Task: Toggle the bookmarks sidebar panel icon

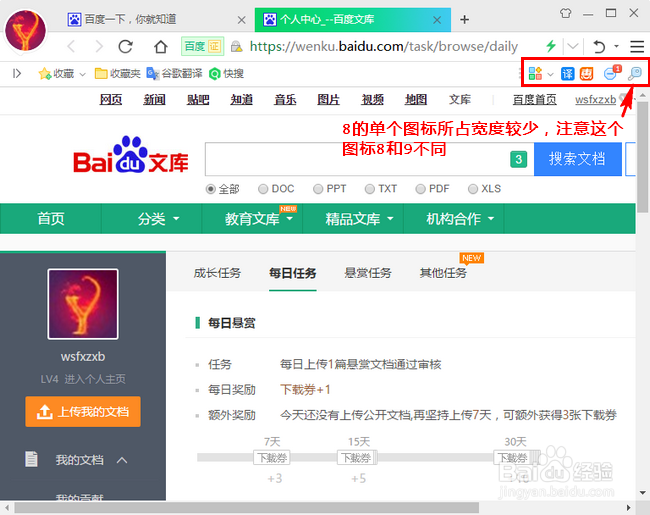Action: tap(17, 74)
